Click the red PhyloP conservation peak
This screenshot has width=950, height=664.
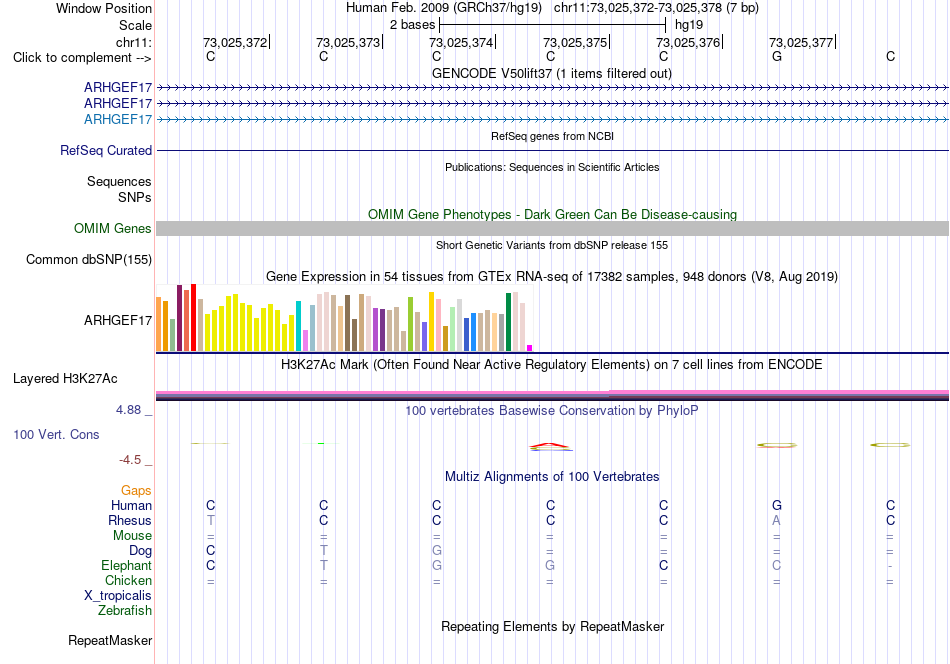[550, 447]
